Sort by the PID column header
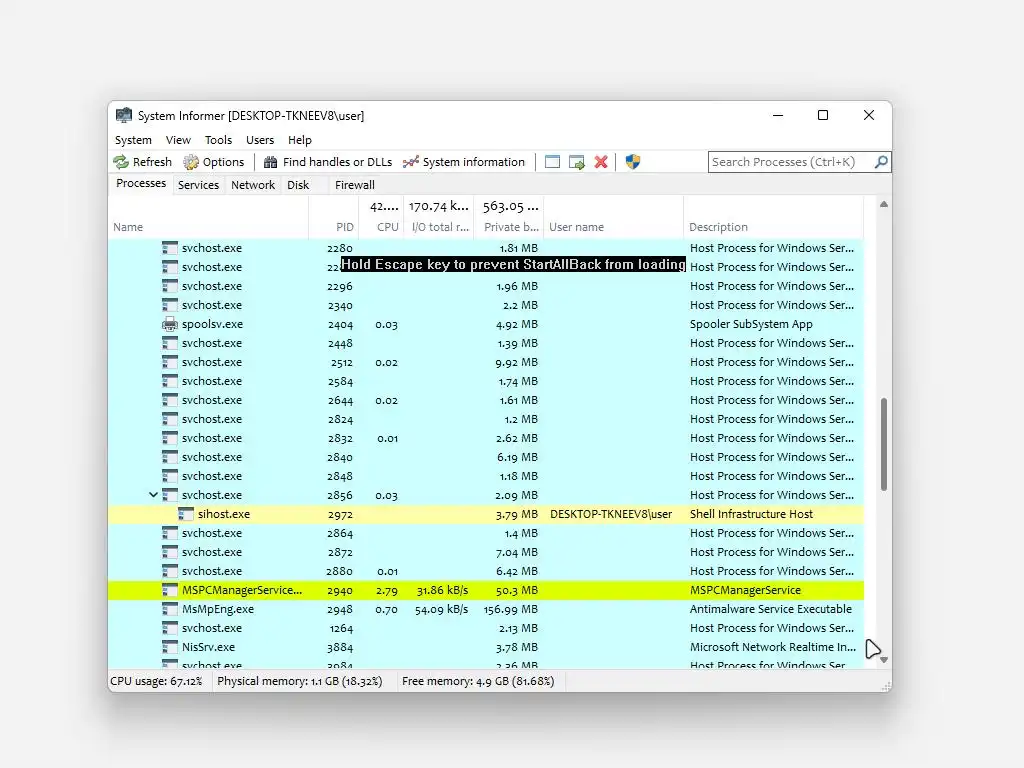1024x768 pixels. pyautogui.click(x=333, y=227)
